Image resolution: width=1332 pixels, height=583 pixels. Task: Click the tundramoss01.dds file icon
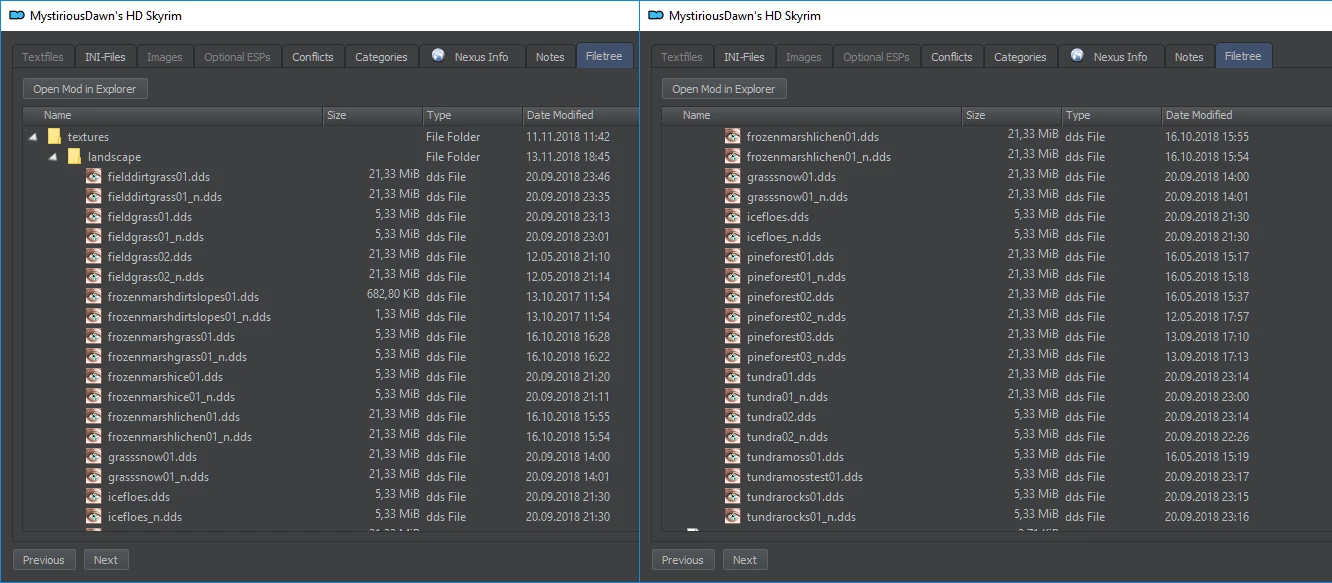(x=733, y=457)
